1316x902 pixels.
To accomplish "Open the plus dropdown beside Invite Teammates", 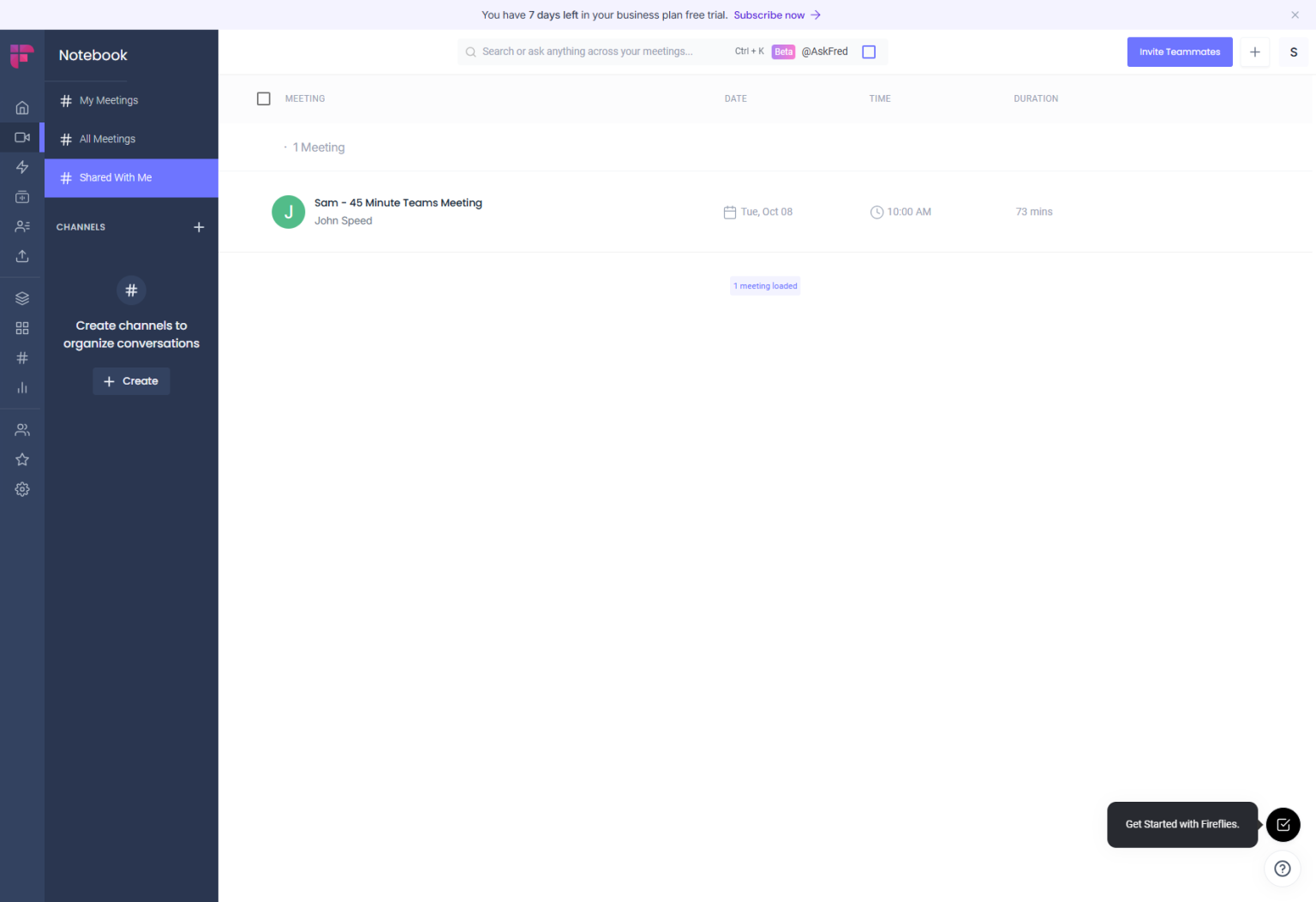I will pyautogui.click(x=1254, y=52).
